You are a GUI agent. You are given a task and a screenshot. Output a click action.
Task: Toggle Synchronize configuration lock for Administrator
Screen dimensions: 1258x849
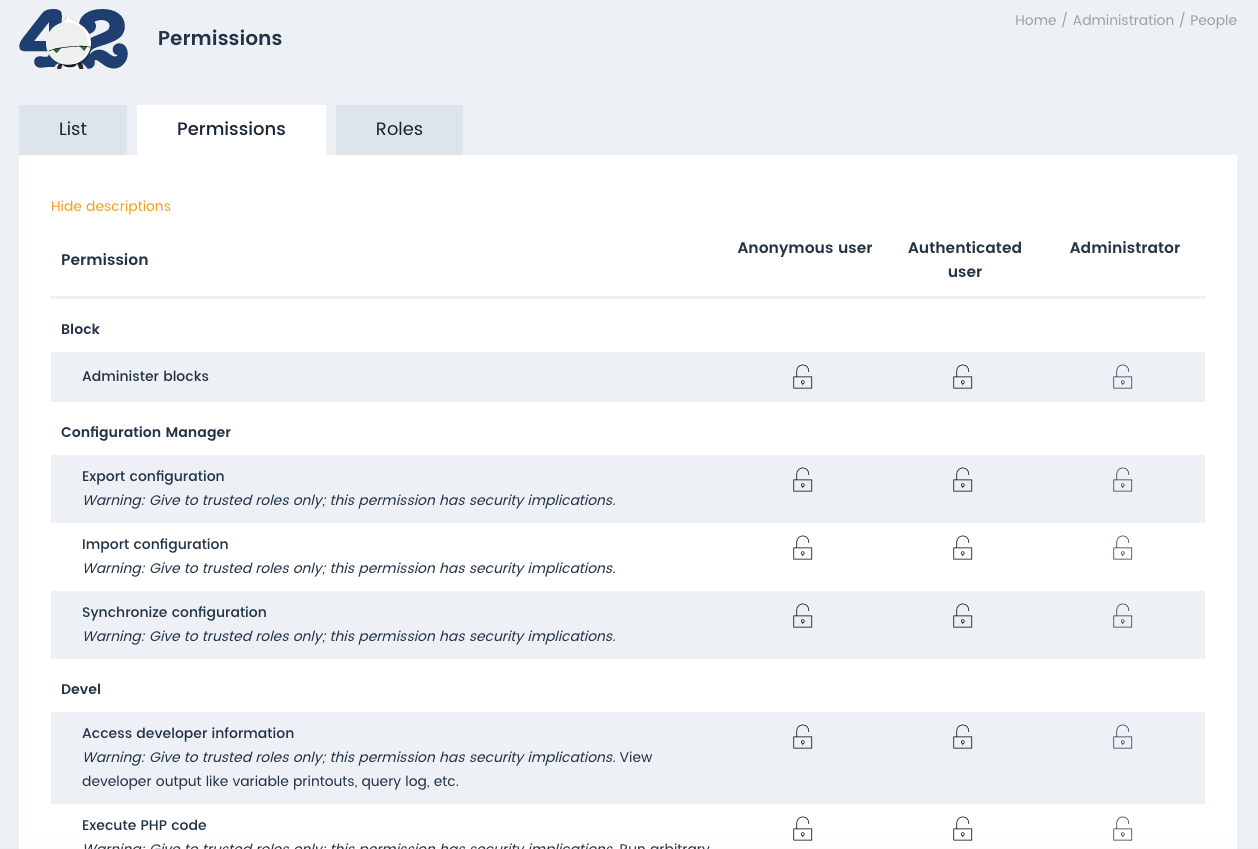pos(1123,616)
